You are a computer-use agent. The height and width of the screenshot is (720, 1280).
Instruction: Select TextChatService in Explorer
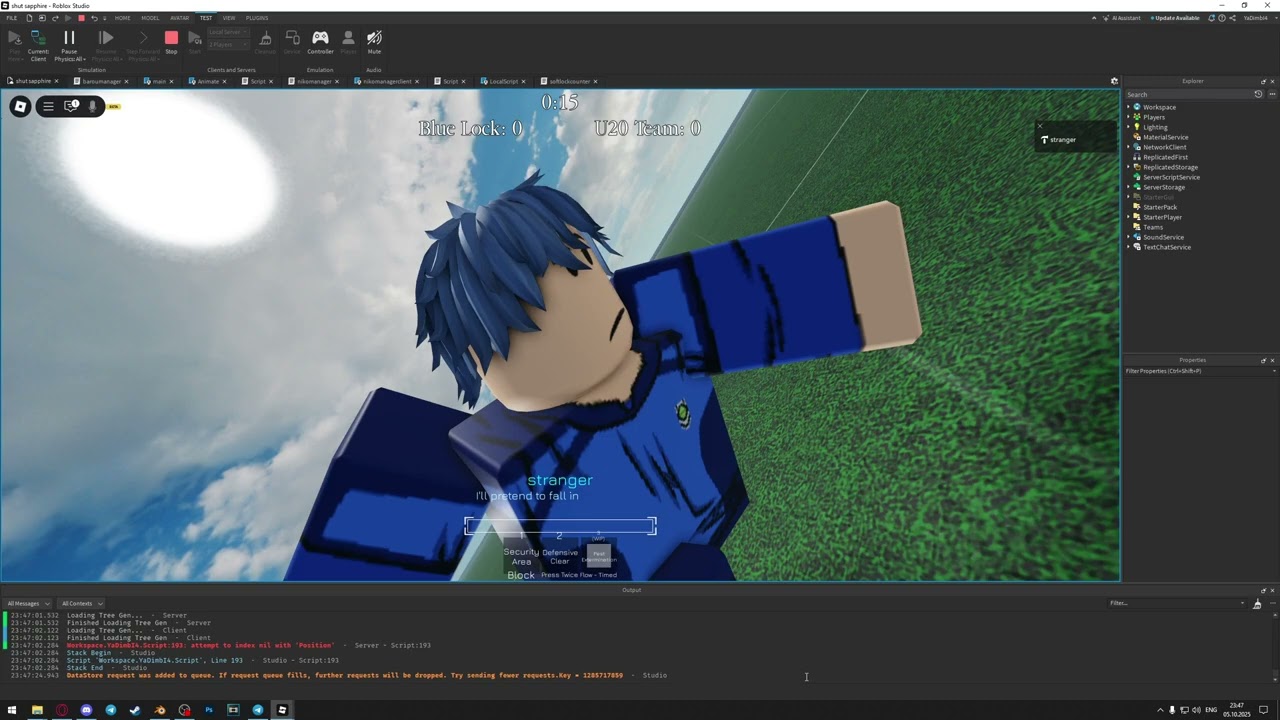(1166, 247)
